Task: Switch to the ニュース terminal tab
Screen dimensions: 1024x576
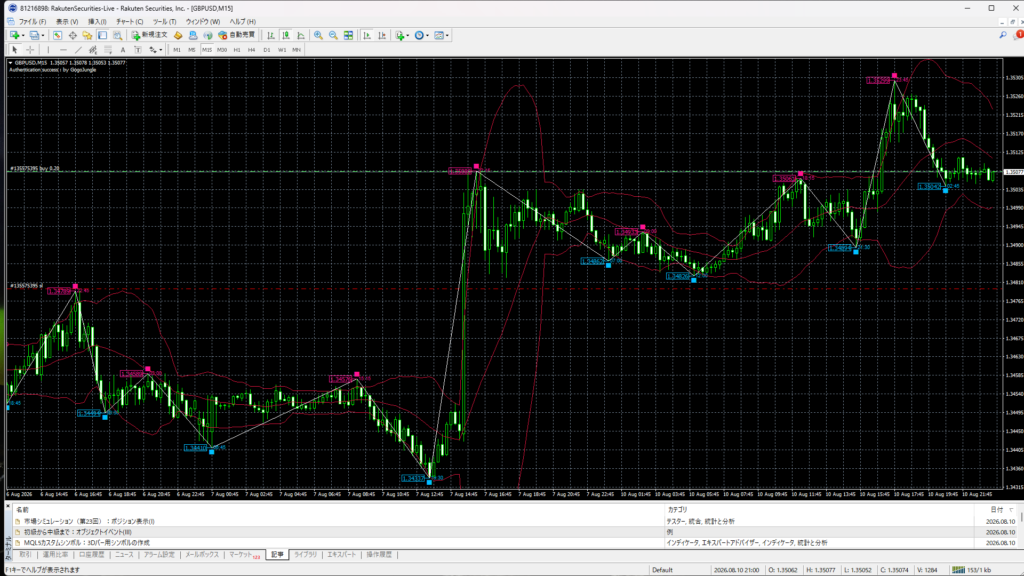Action: point(124,554)
